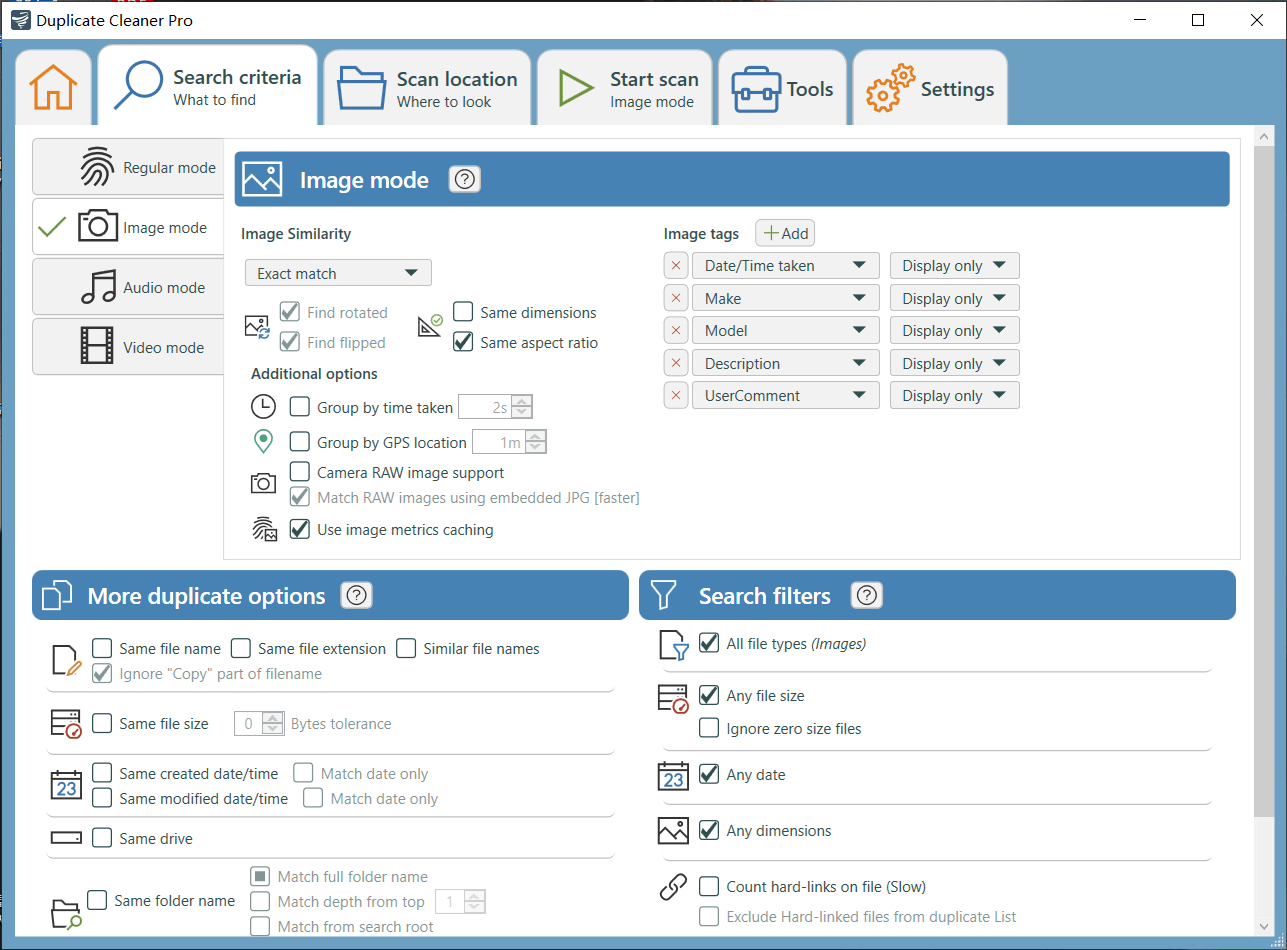Open Display only dropdown for Model tag
Image resolution: width=1287 pixels, height=950 pixels.
point(954,331)
